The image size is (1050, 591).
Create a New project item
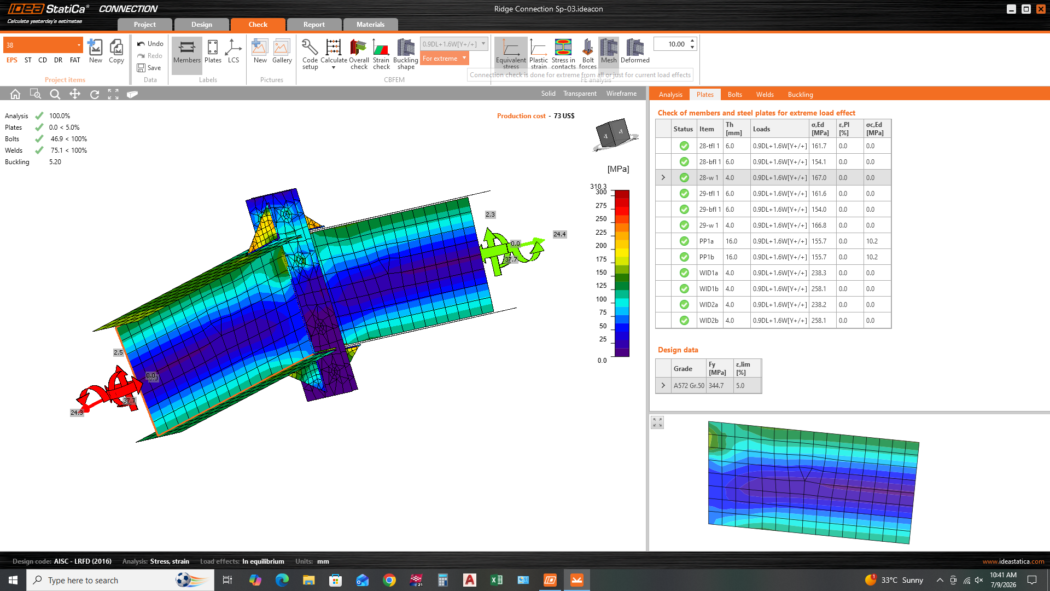(x=96, y=52)
